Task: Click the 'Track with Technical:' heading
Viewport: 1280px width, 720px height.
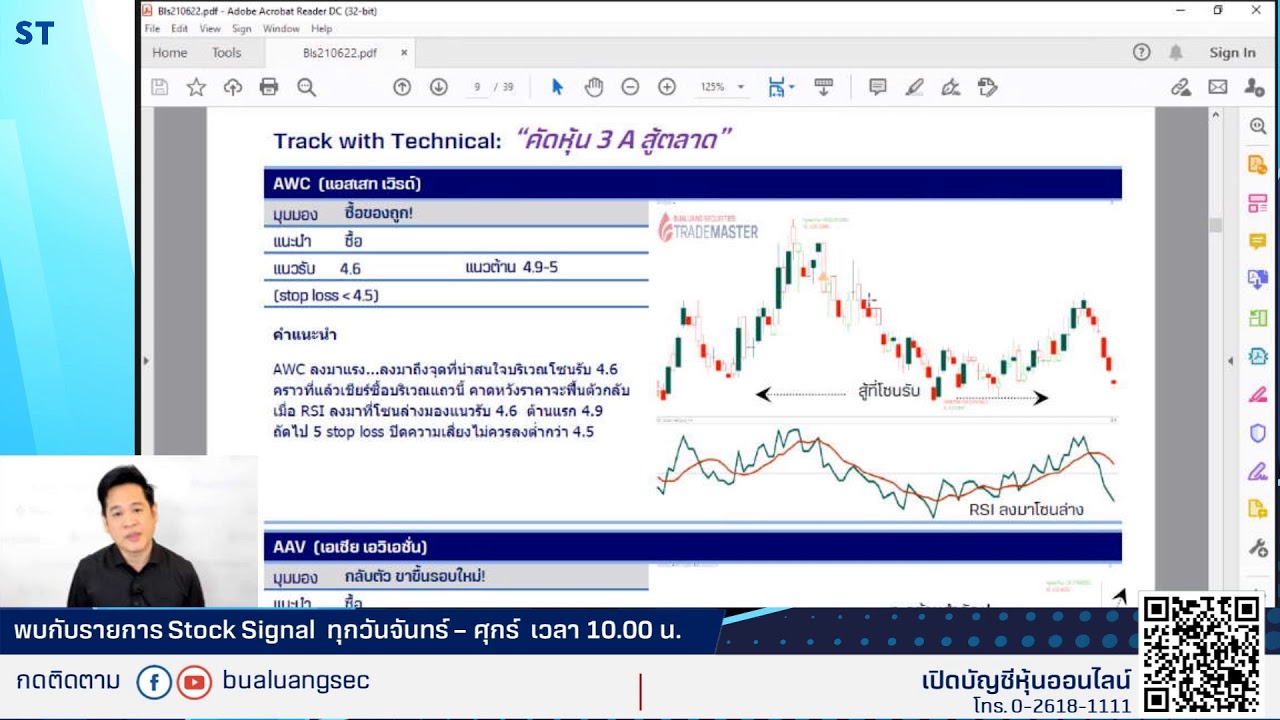Action: coord(387,141)
